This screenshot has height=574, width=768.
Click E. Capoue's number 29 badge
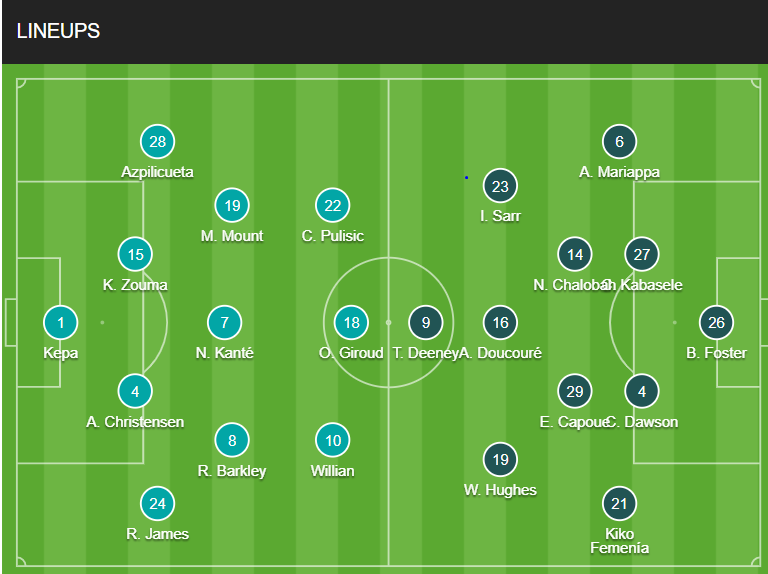(575, 391)
